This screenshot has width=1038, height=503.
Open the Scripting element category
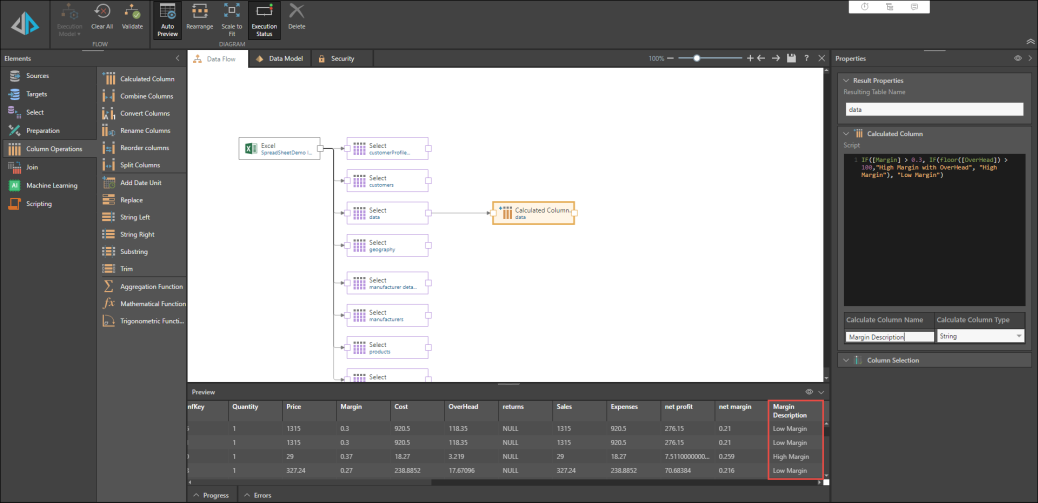[x=39, y=204]
